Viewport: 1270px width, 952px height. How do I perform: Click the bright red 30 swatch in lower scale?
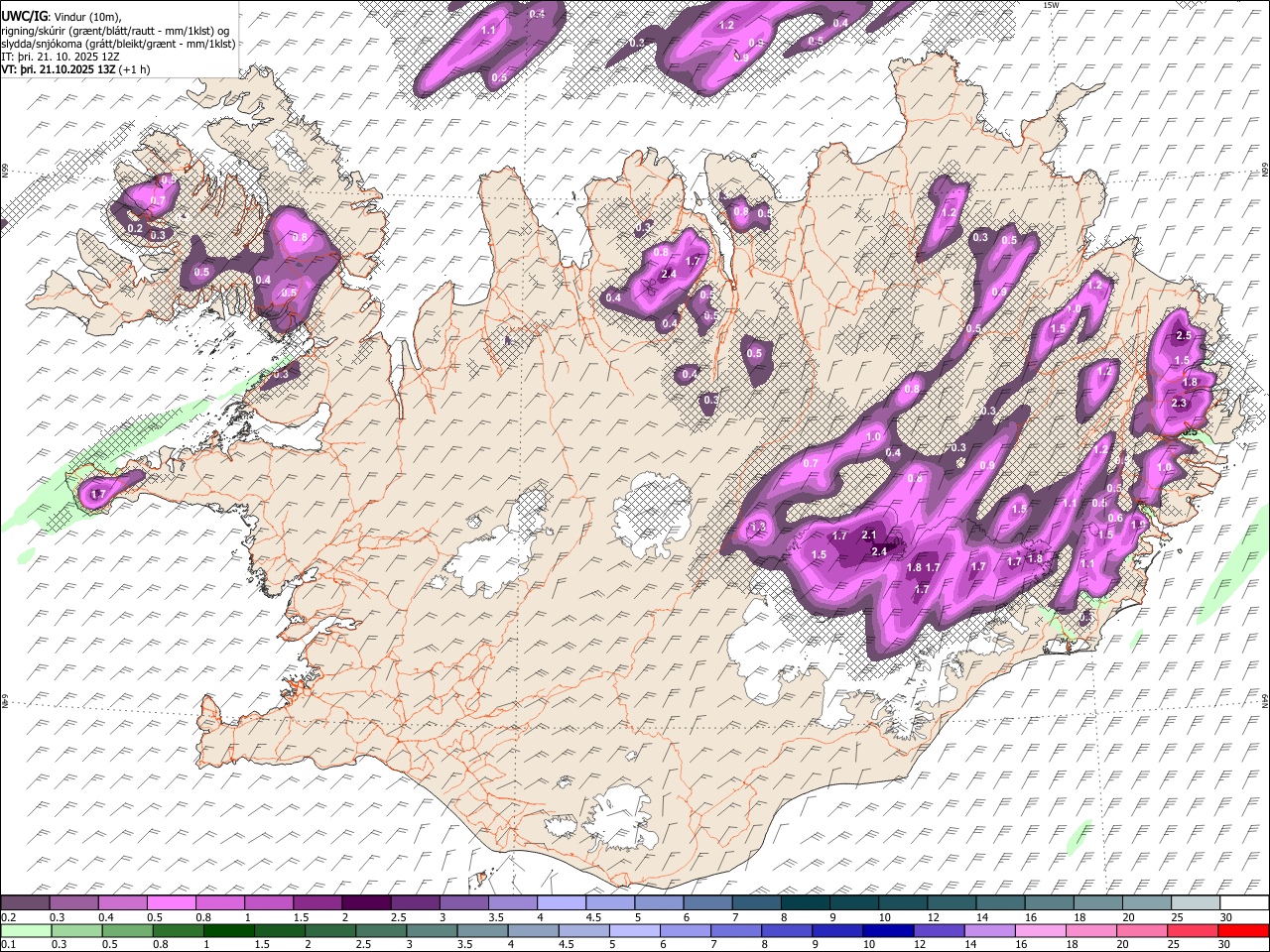click(1242, 931)
